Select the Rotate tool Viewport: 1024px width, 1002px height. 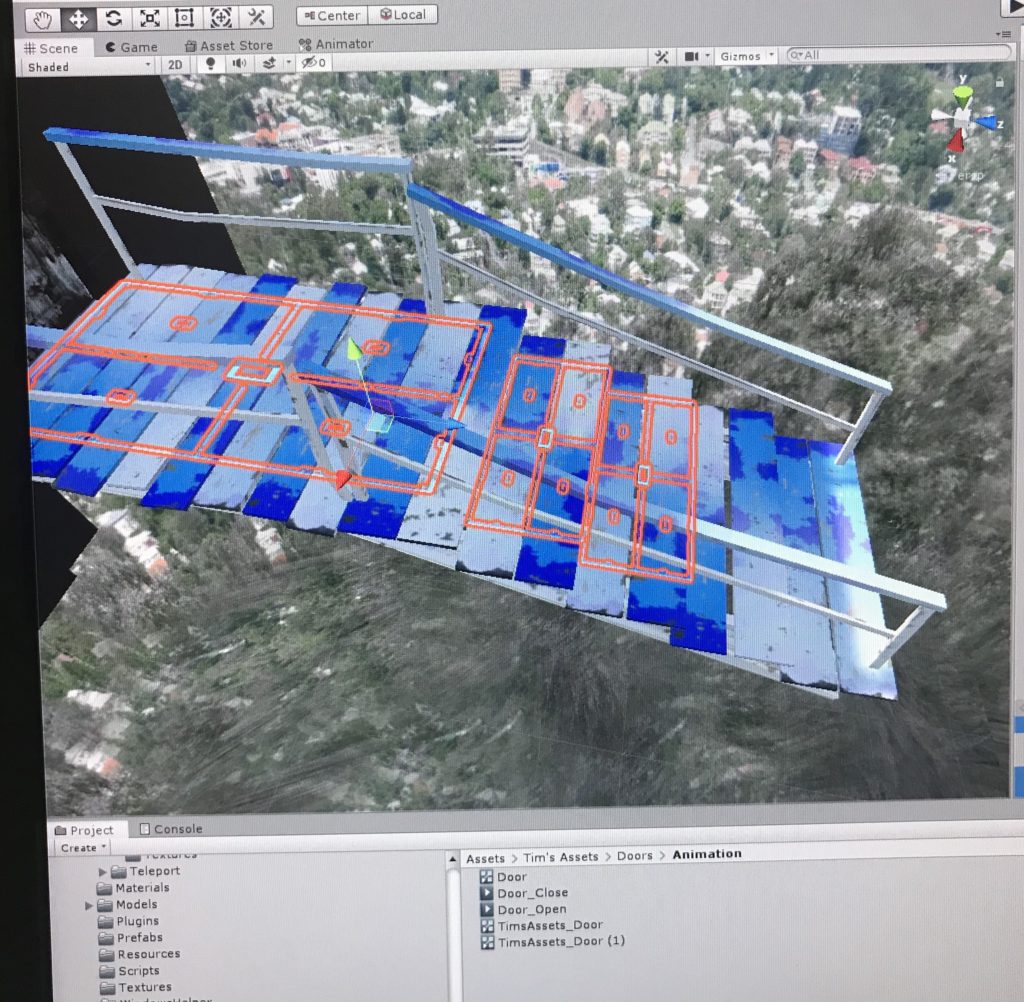[x=114, y=18]
